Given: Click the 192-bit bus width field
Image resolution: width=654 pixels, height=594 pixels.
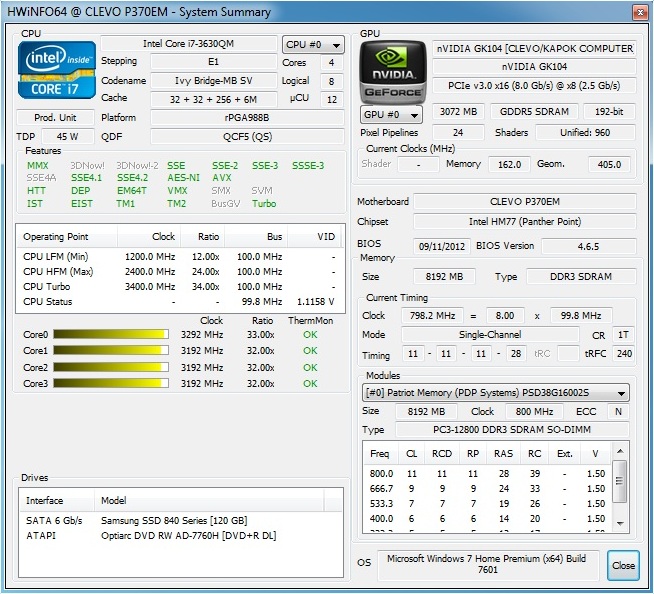Looking at the screenshot, I should point(609,111).
